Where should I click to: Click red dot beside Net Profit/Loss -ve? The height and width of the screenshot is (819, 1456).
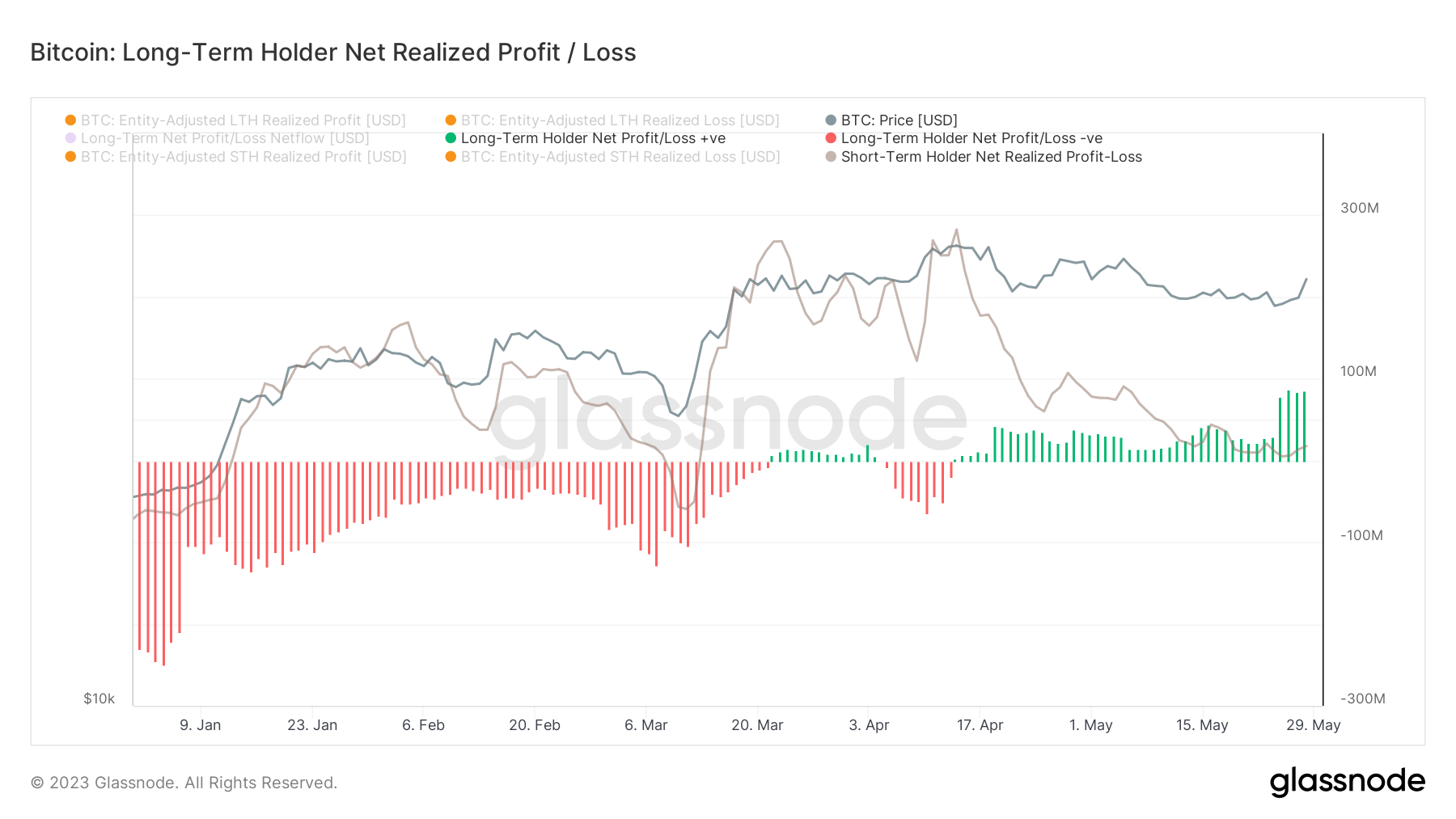pyautogui.click(x=831, y=138)
